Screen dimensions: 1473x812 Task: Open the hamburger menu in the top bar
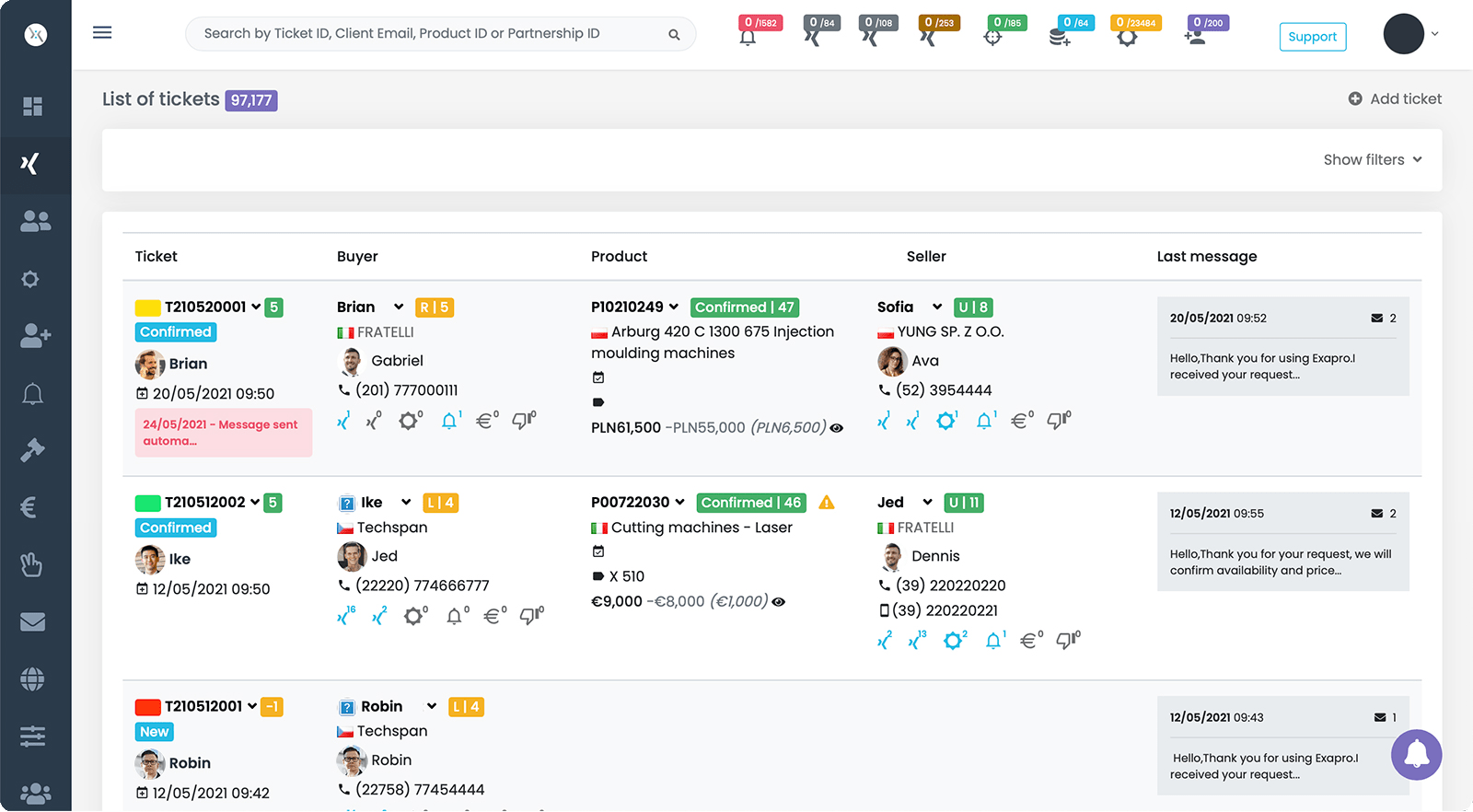pos(102,33)
